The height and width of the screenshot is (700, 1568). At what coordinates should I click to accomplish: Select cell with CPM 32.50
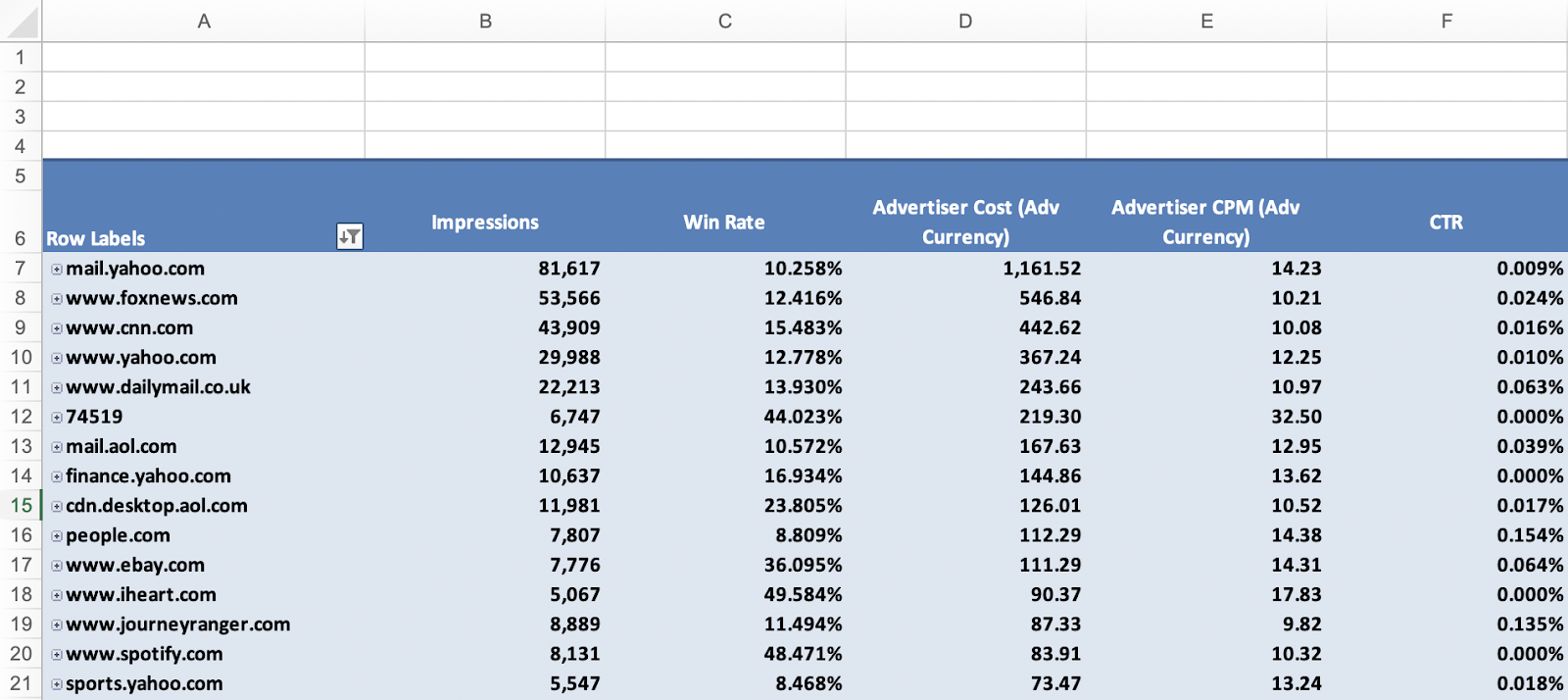coord(1206,417)
